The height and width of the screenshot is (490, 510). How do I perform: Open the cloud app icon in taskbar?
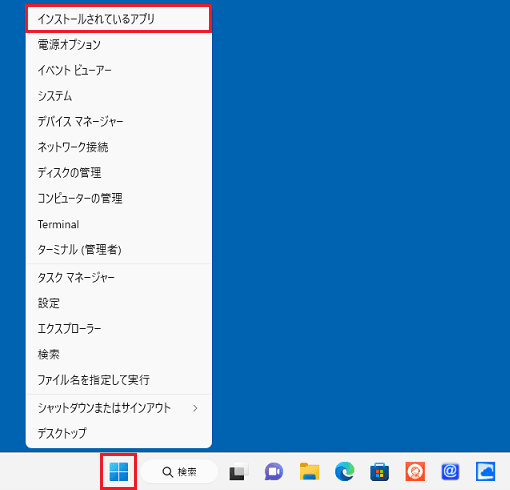pos(485,472)
